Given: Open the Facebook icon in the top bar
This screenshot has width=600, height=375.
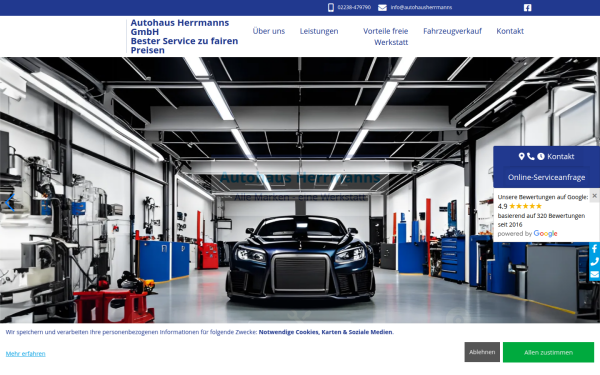Looking at the screenshot, I should pos(527,8).
